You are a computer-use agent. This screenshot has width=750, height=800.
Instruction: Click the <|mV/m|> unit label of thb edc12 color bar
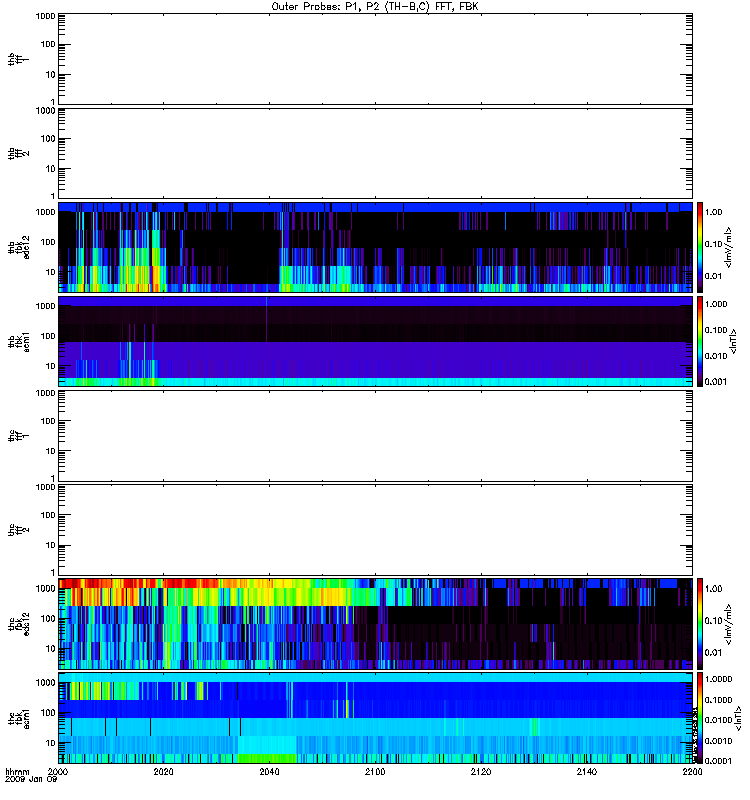pyautogui.click(x=728, y=247)
